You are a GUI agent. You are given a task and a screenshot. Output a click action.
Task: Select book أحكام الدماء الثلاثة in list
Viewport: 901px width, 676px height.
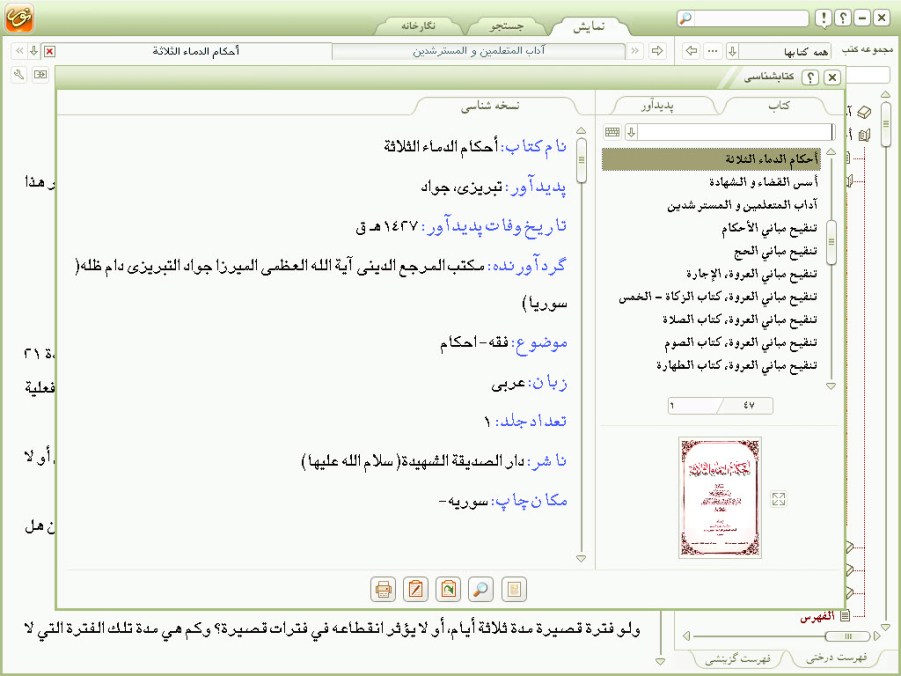pyautogui.click(x=711, y=159)
